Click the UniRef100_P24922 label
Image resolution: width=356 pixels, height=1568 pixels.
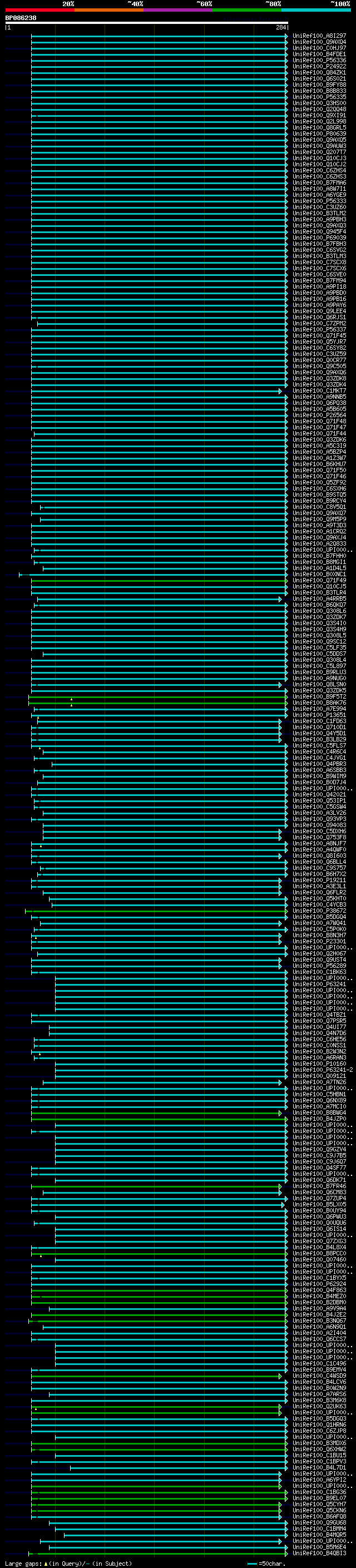[319, 66]
